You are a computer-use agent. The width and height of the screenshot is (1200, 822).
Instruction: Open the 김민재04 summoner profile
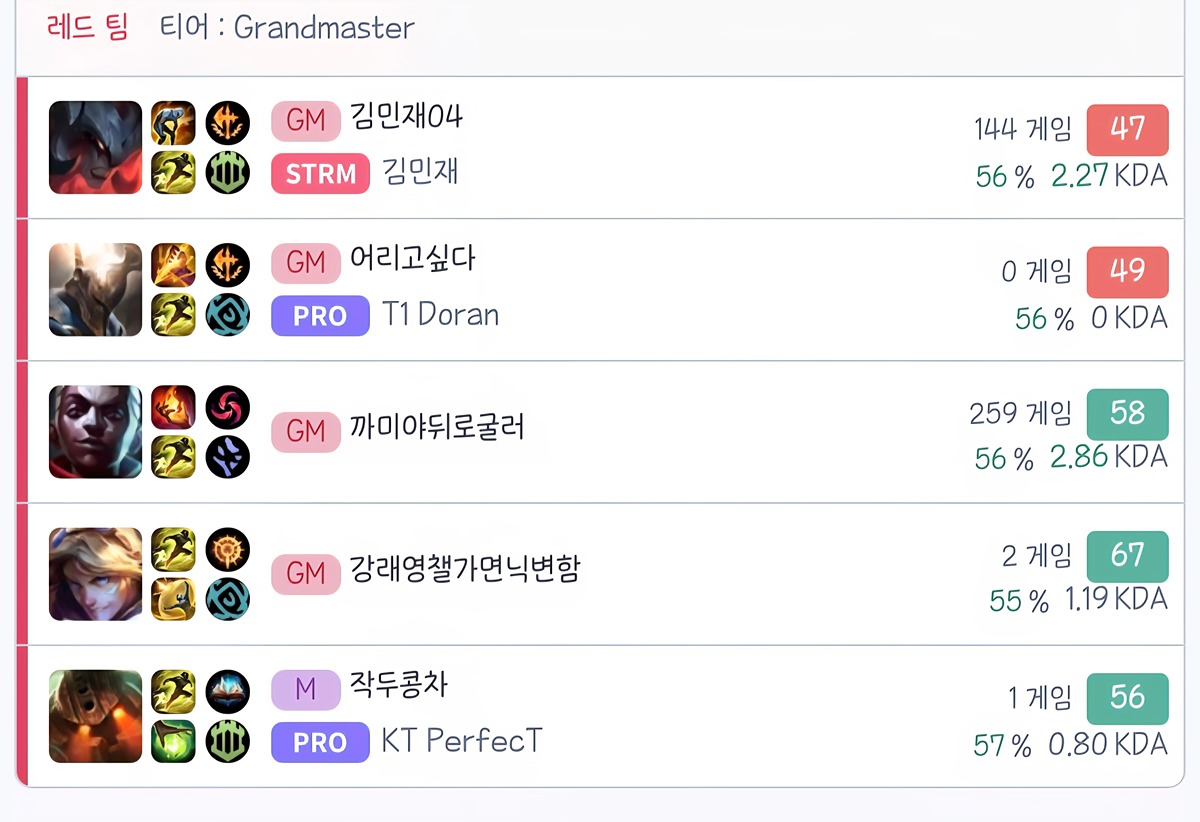406,118
